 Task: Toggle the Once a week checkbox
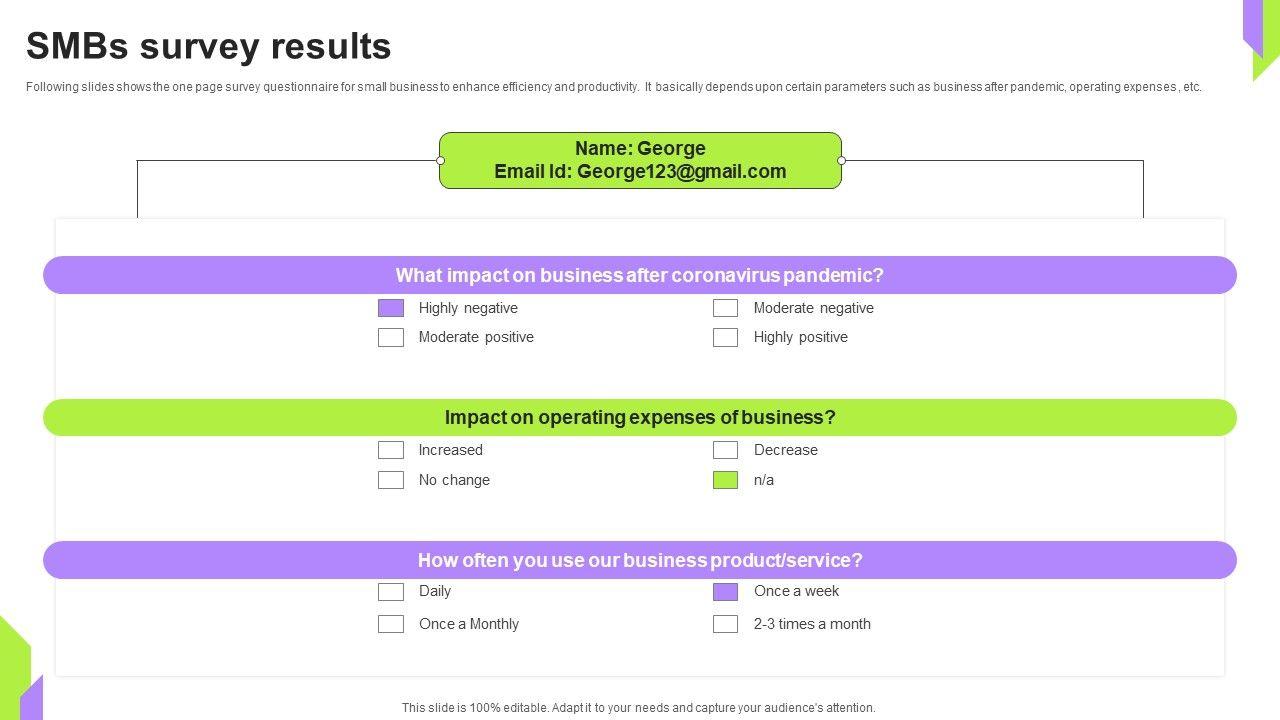725,592
